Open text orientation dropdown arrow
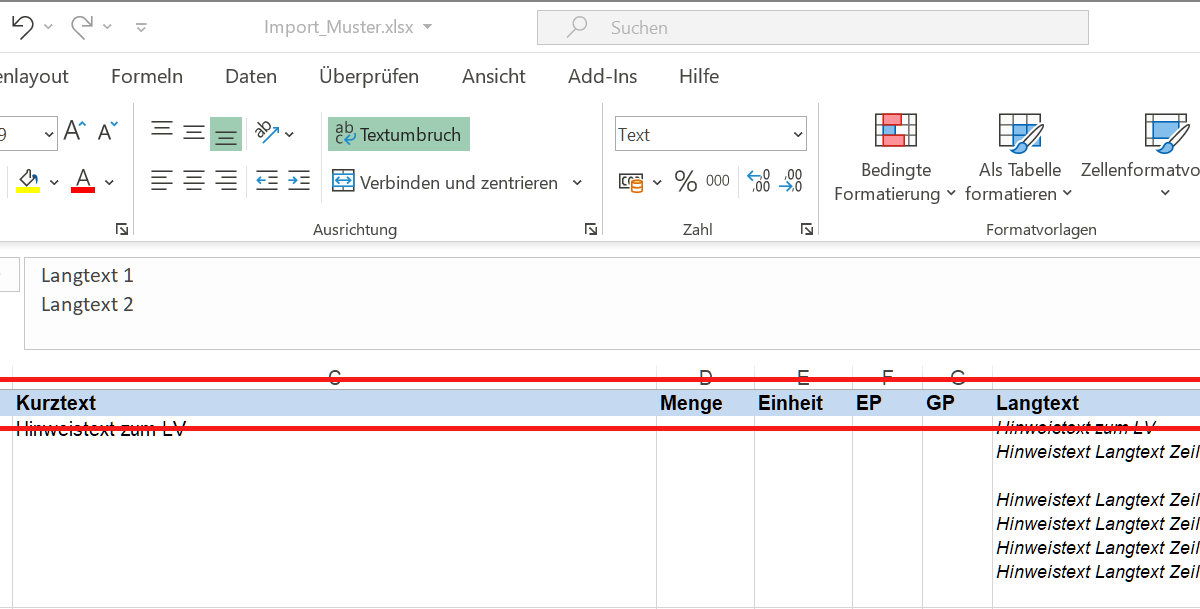 pos(290,134)
